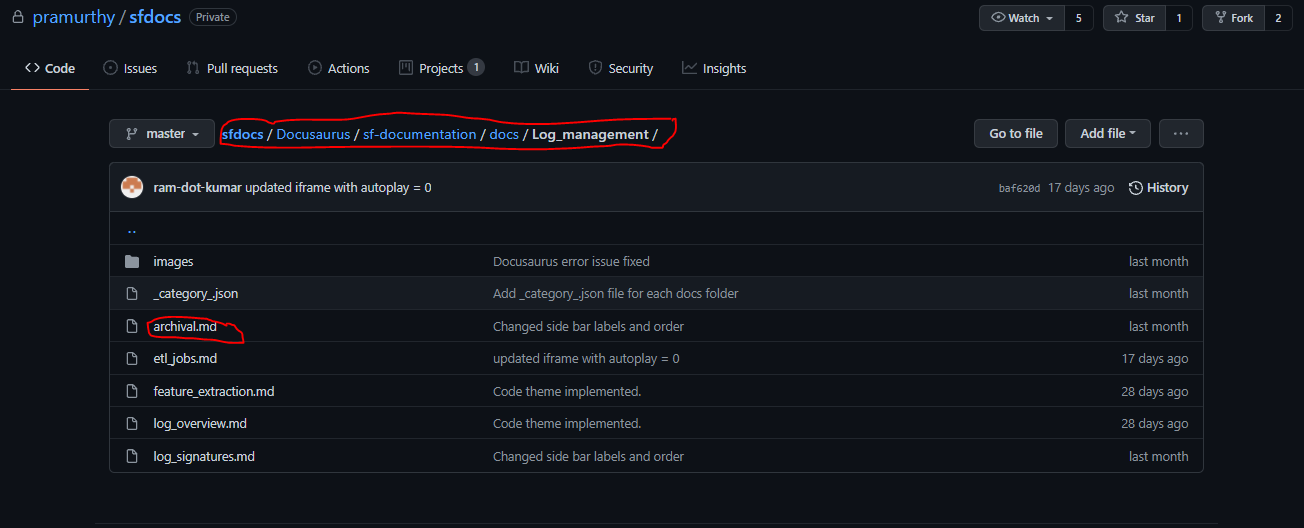Open the etl_jobs.md file
Viewport: 1304px width, 528px height.
click(x=185, y=359)
